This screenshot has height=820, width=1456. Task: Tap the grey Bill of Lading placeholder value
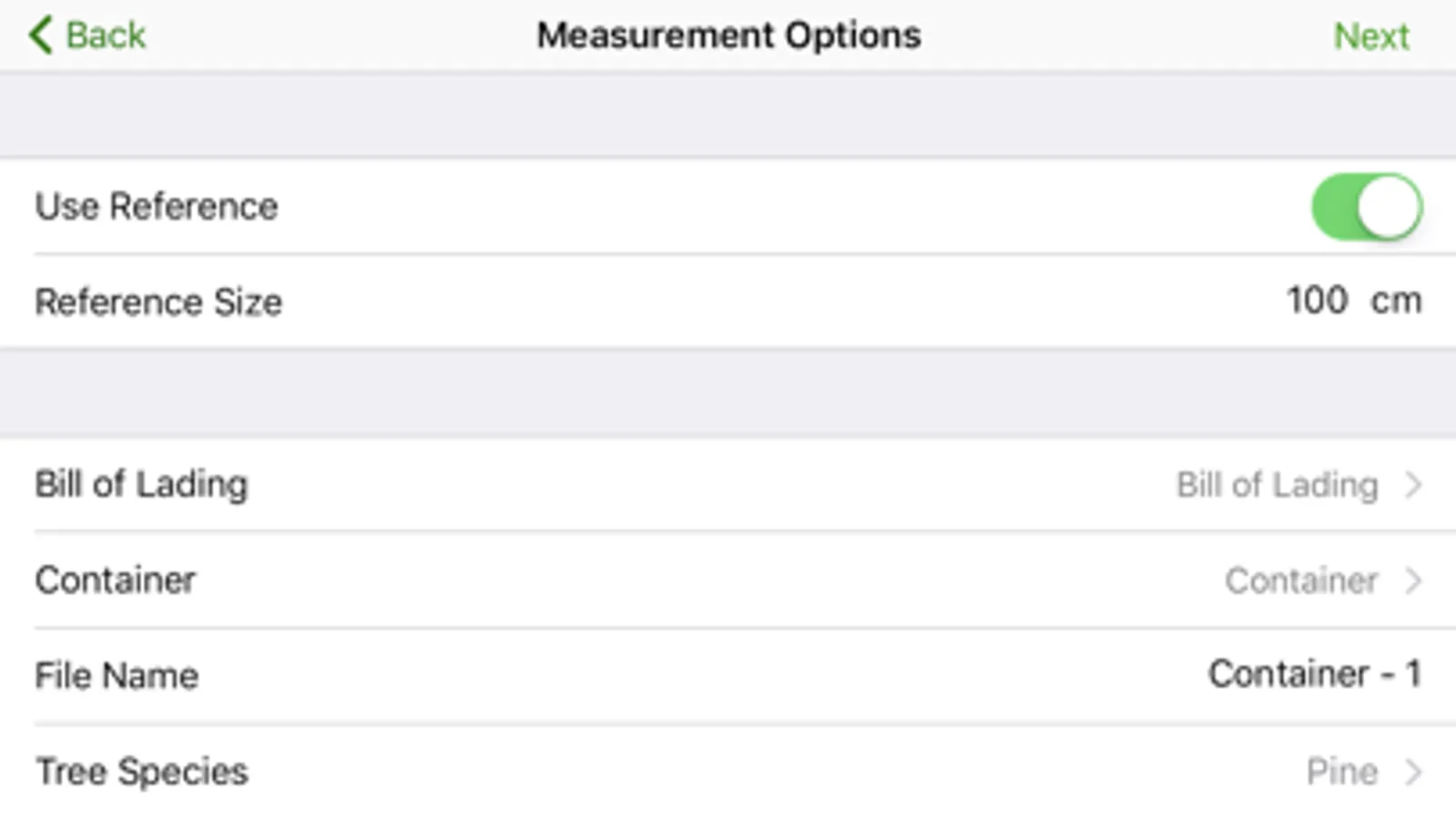coord(1277,485)
